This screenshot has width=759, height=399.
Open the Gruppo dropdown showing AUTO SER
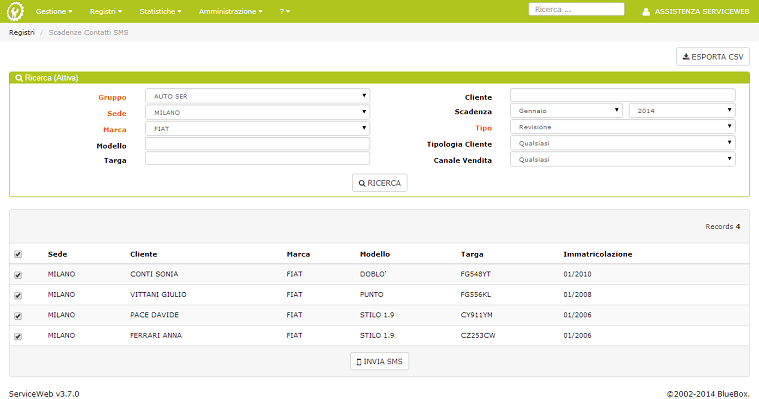[x=257, y=96]
